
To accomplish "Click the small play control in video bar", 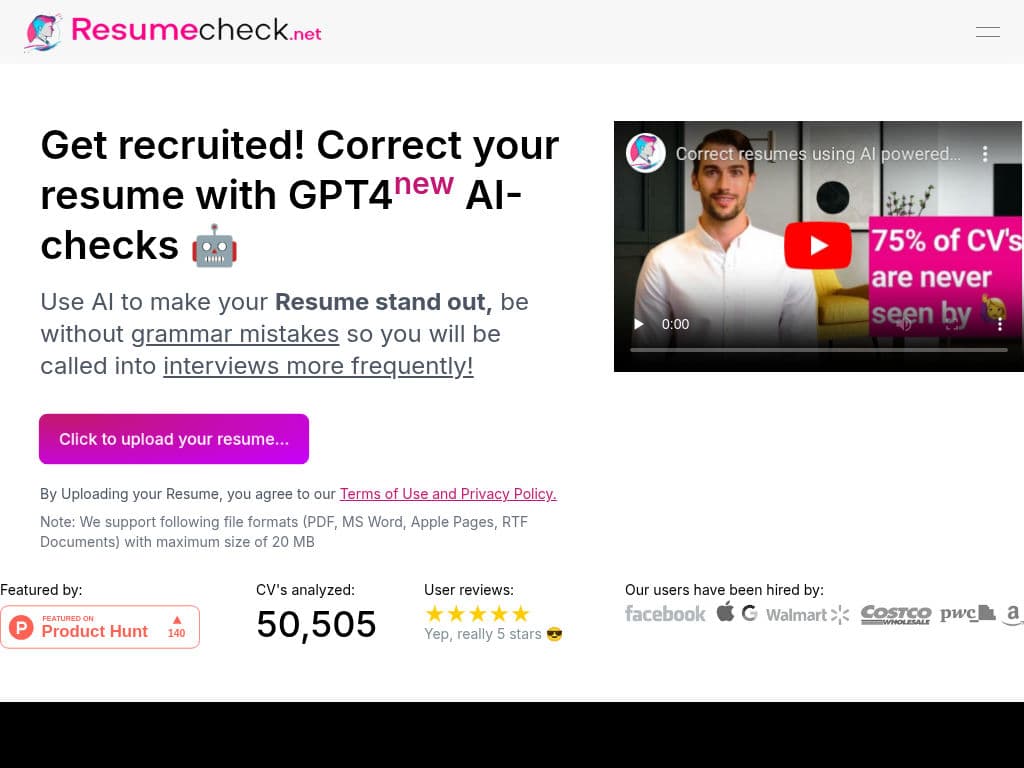I will click(x=639, y=324).
